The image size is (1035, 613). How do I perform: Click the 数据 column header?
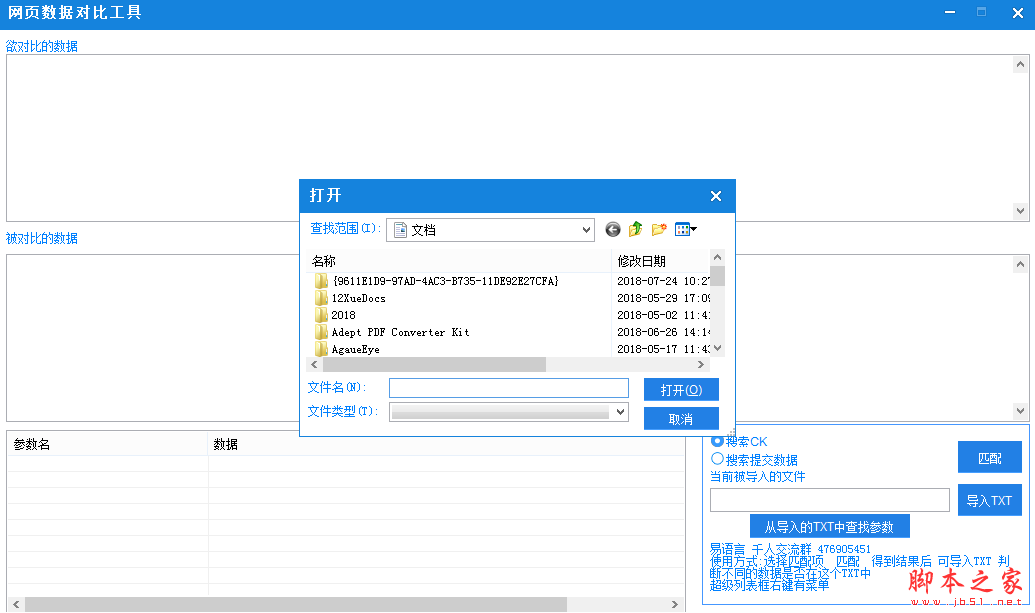[x=446, y=444]
